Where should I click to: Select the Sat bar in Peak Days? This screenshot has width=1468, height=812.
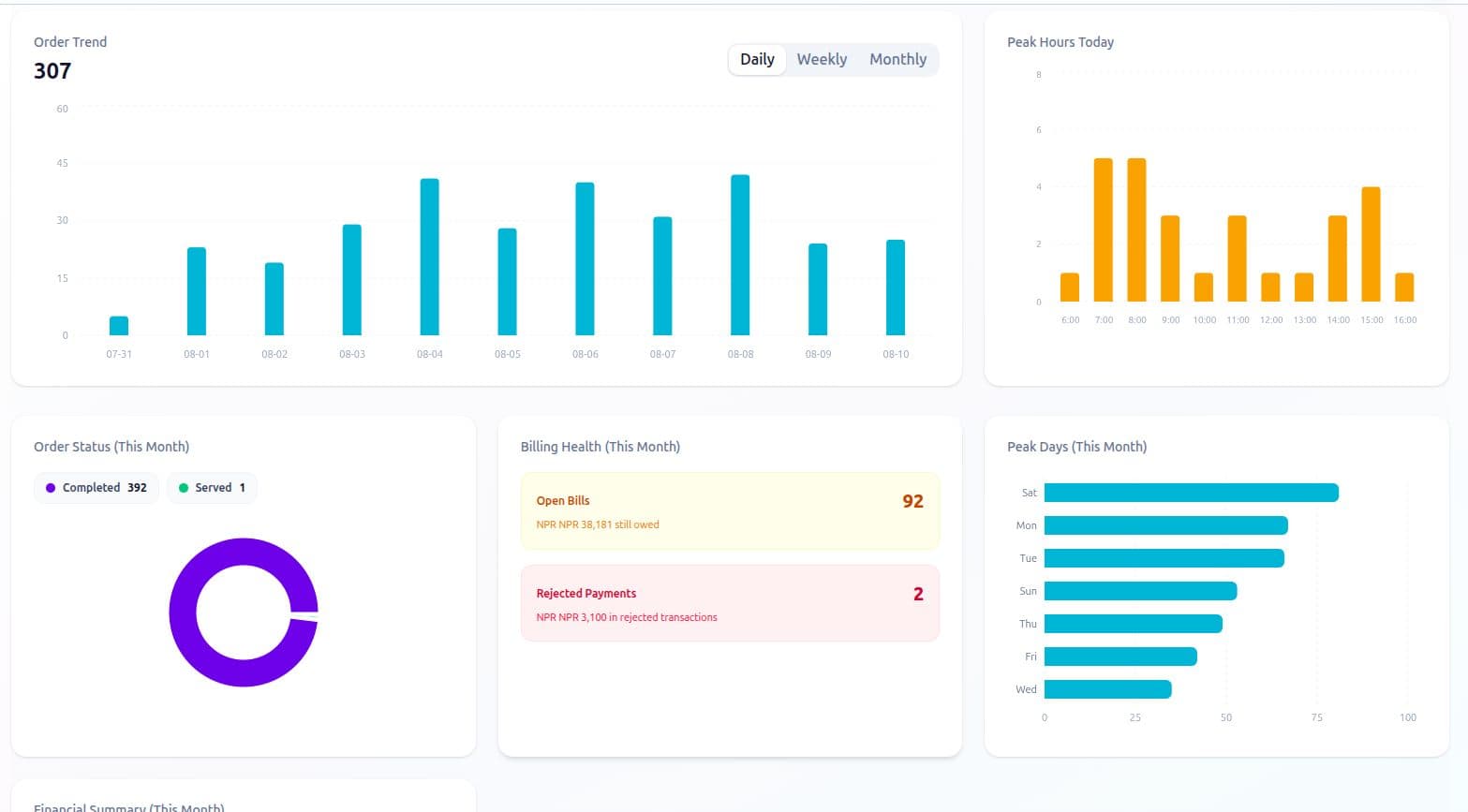coord(1192,493)
